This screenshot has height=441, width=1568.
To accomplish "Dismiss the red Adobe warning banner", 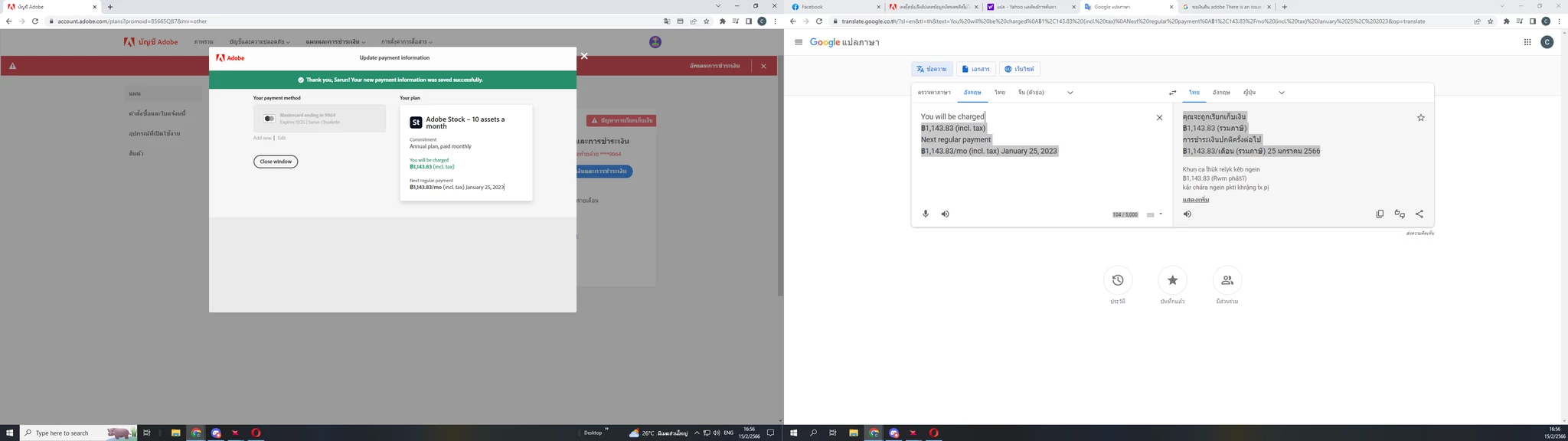I will 763,66.
